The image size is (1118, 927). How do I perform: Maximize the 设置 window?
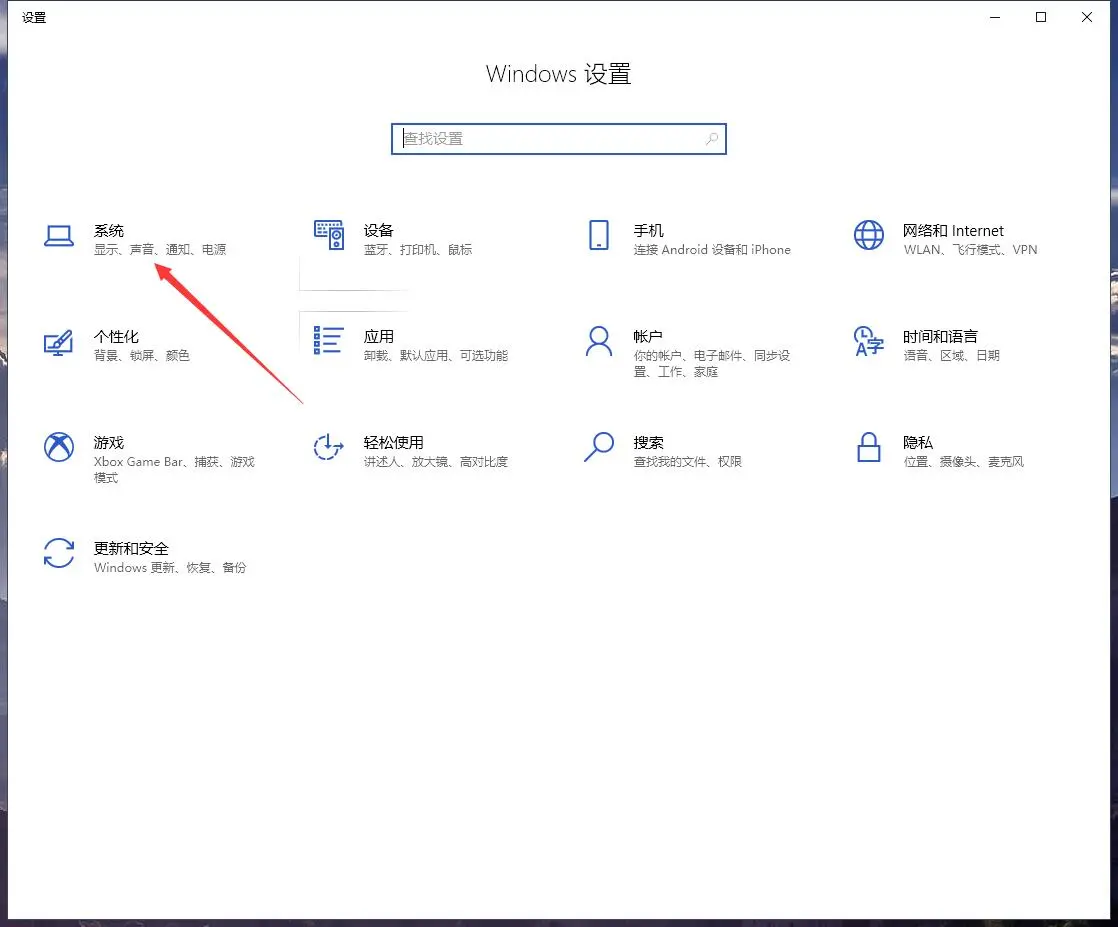(x=1041, y=17)
